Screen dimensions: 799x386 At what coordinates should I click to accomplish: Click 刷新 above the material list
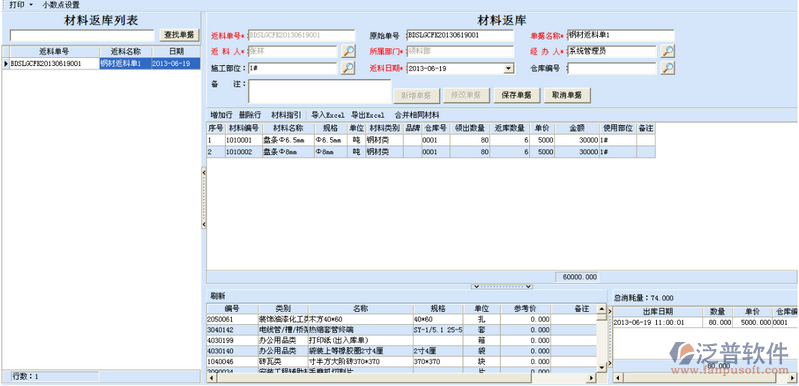pyautogui.click(x=218, y=296)
